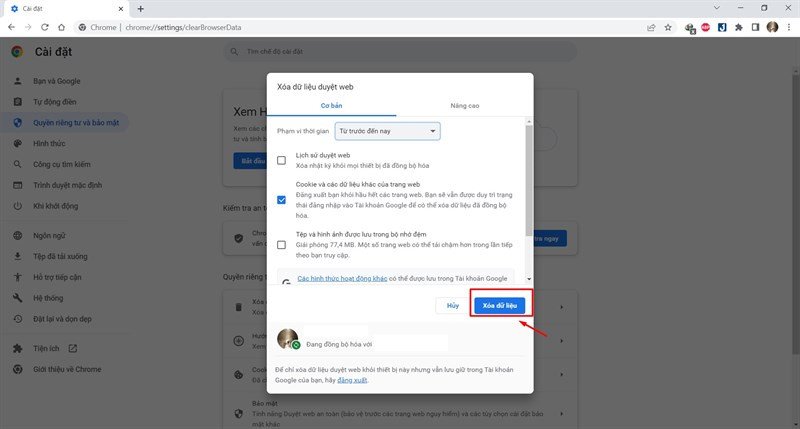Select the Cơ bản tab
The width and height of the screenshot is (800, 429).
point(333,105)
